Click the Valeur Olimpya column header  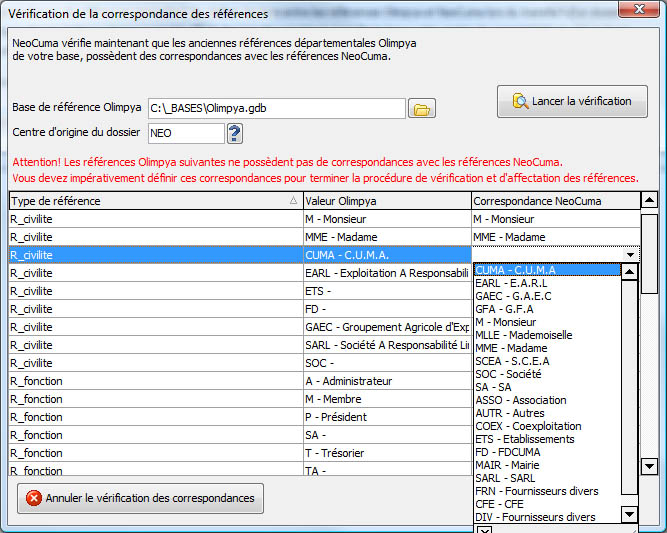(x=387, y=201)
